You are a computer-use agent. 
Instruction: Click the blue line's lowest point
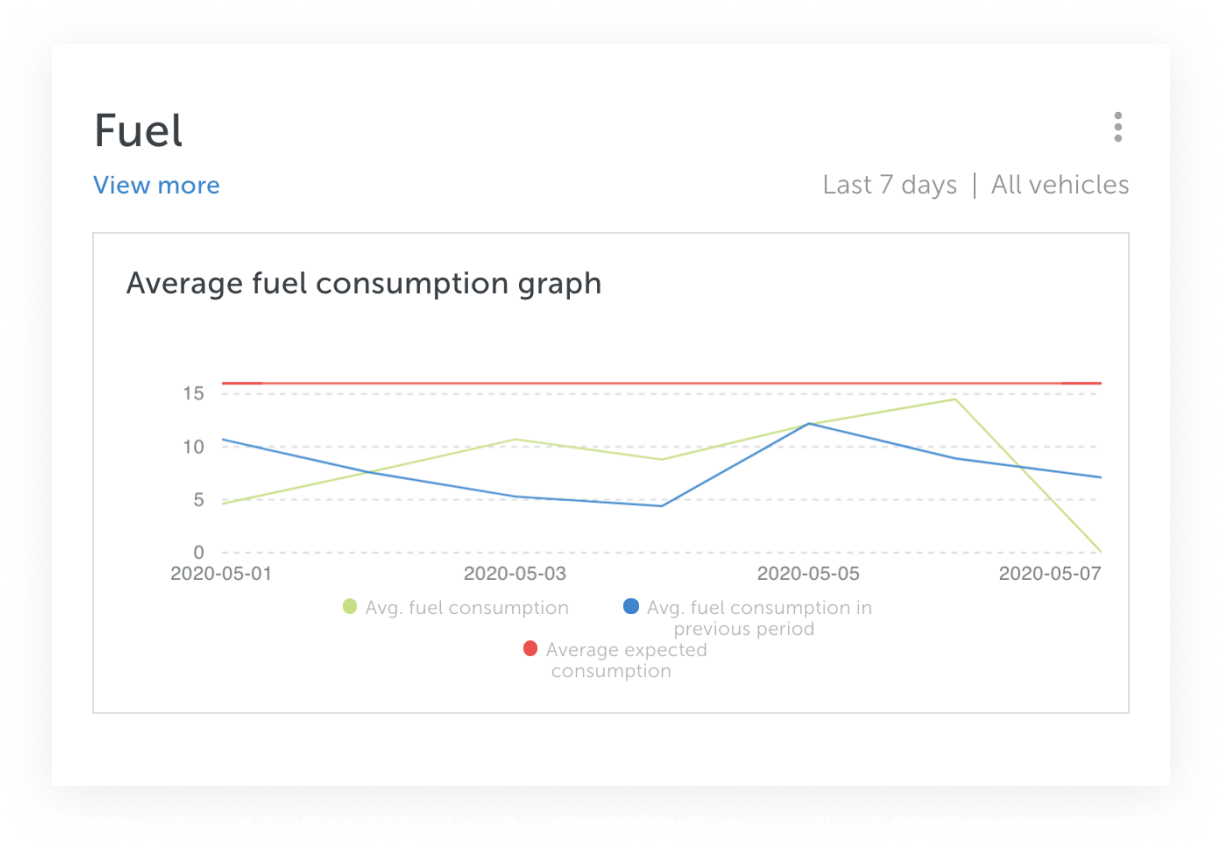(x=661, y=506)
